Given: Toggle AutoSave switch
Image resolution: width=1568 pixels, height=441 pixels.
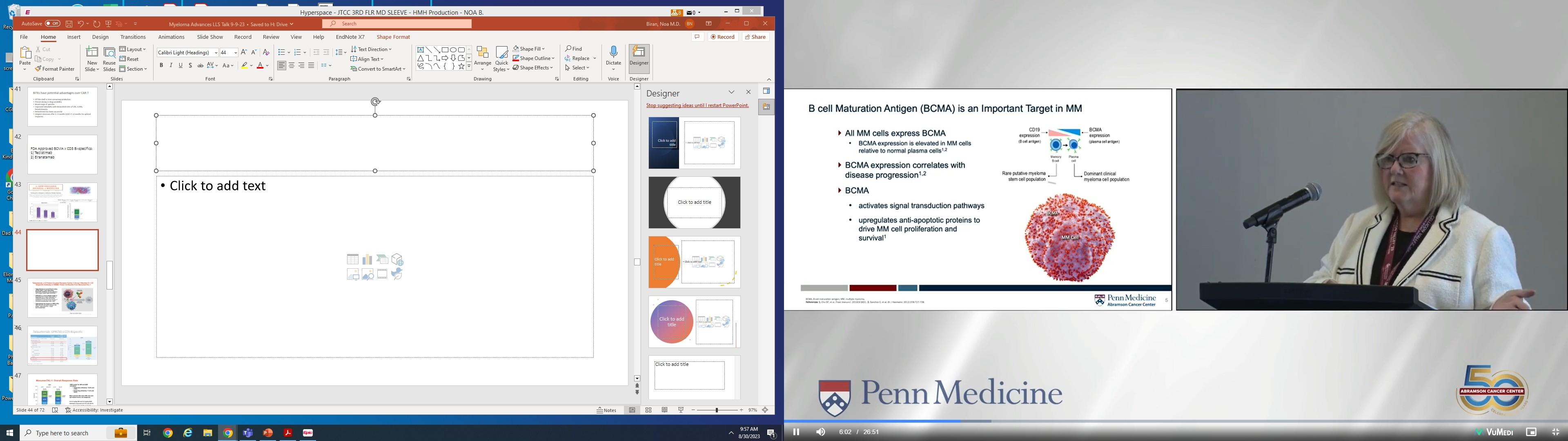Looking at the screenshot, I should [53, 24].
